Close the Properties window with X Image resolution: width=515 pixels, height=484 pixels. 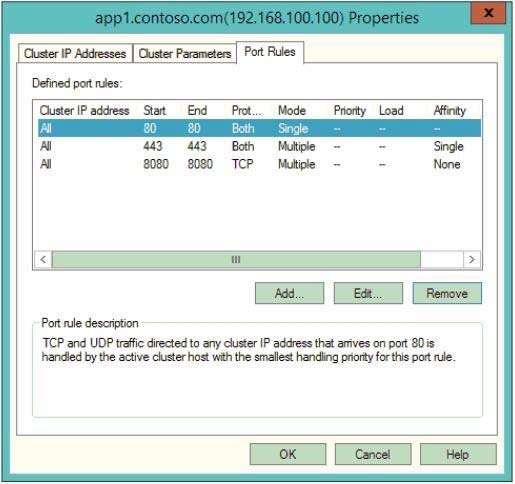(488, 13)
